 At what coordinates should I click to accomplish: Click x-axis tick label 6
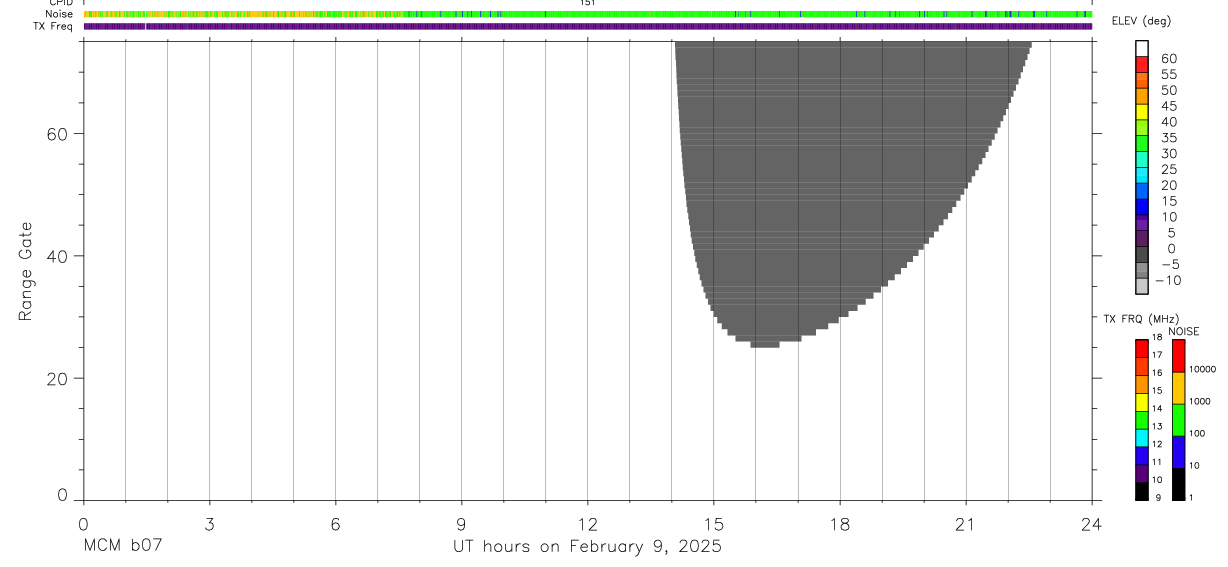[335, 523]
